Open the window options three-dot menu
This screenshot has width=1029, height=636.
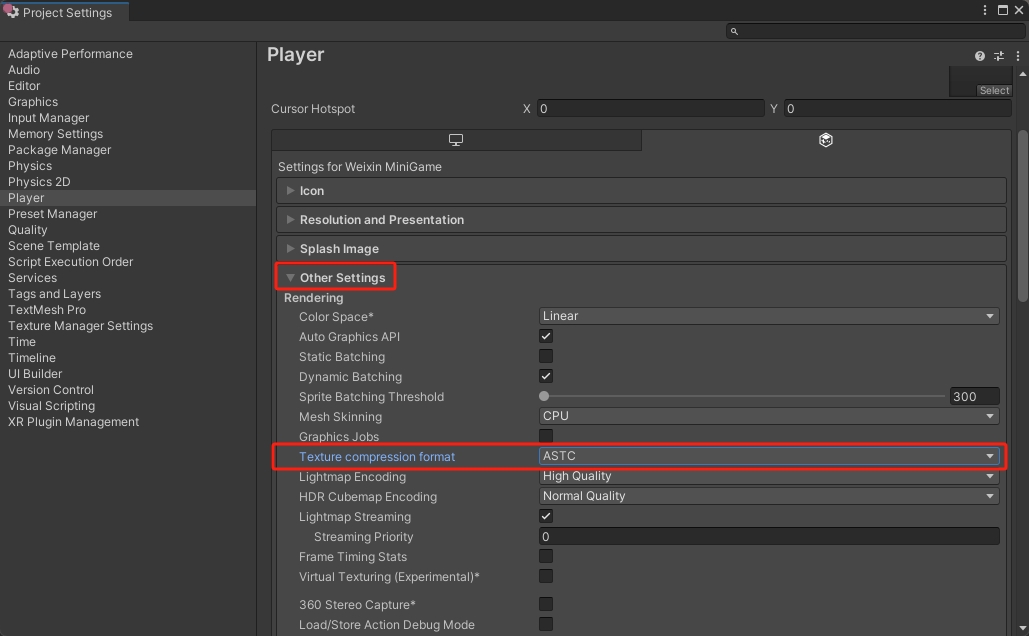pos(986,10)
